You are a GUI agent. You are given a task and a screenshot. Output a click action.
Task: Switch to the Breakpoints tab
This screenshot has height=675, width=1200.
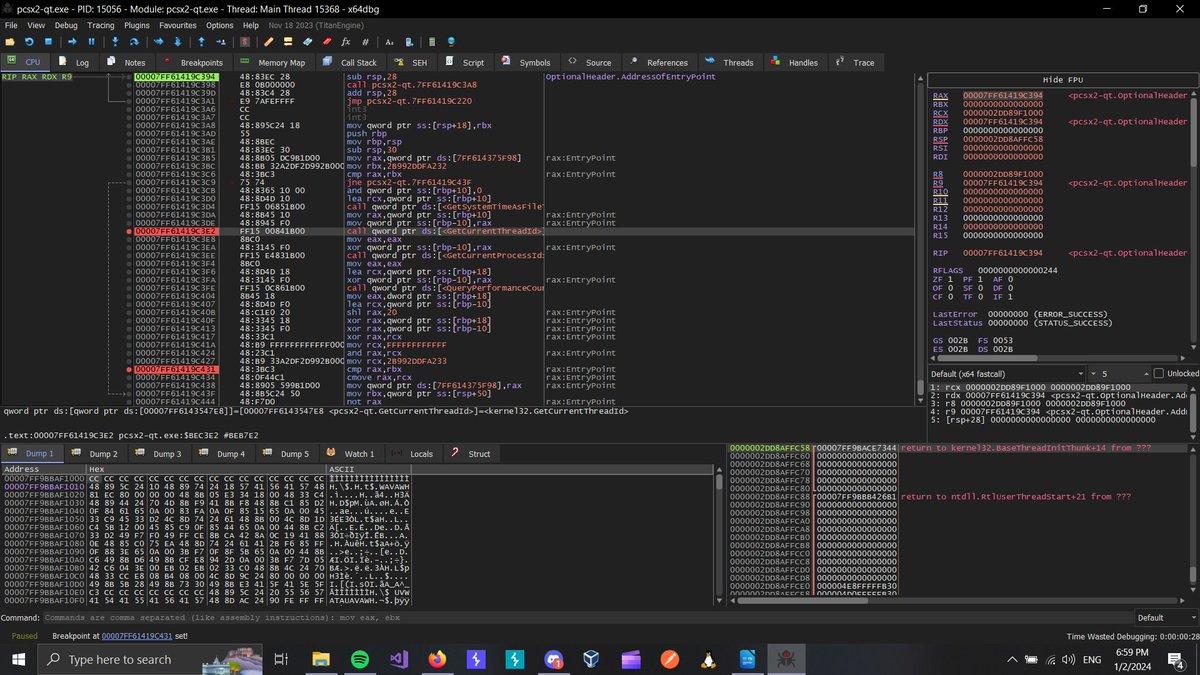(x=193, y=62)
